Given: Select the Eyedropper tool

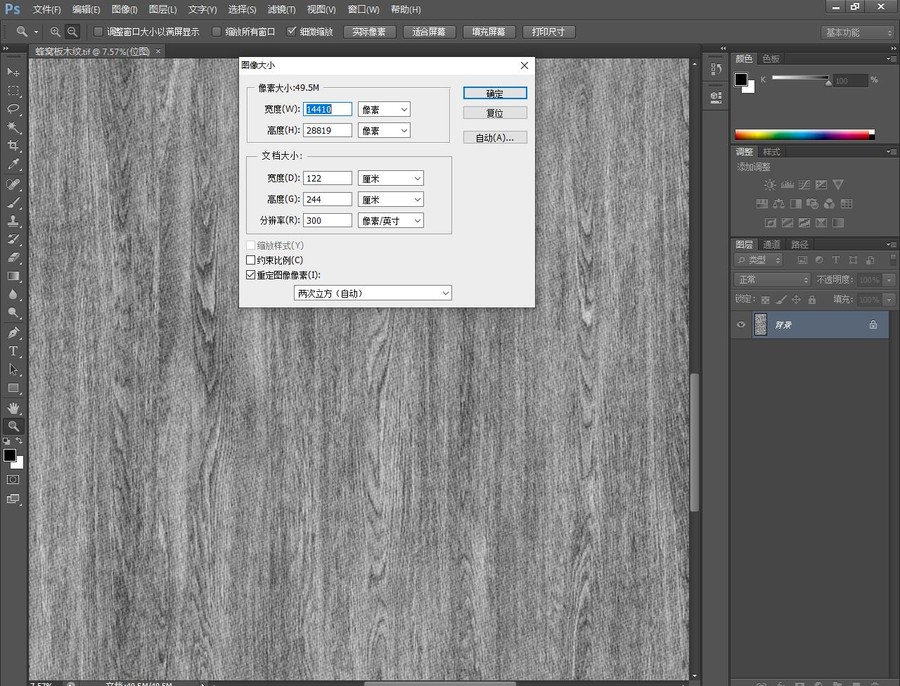Looking at the screenshot, I should 13,164.
